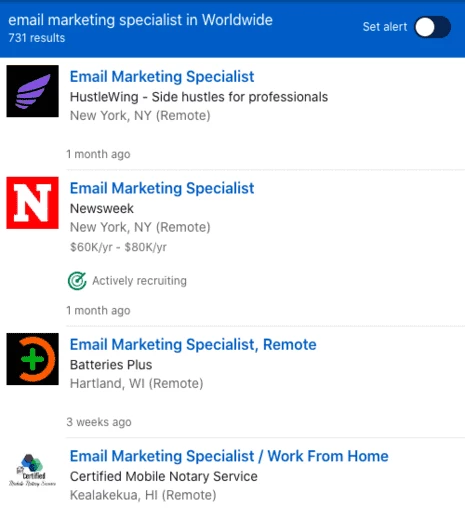Click the 731 results count
Screen dimensions: 465x520
[x=37, y=38]
